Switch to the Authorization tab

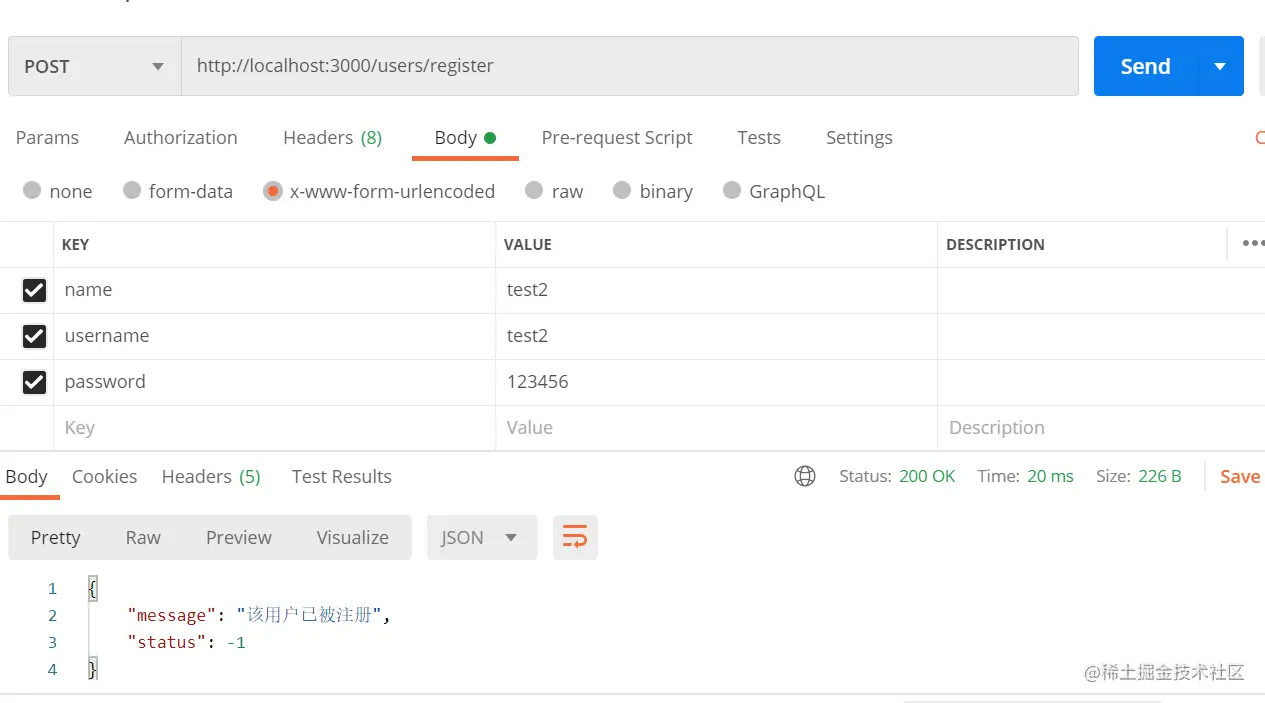click(x=181, y=137)
